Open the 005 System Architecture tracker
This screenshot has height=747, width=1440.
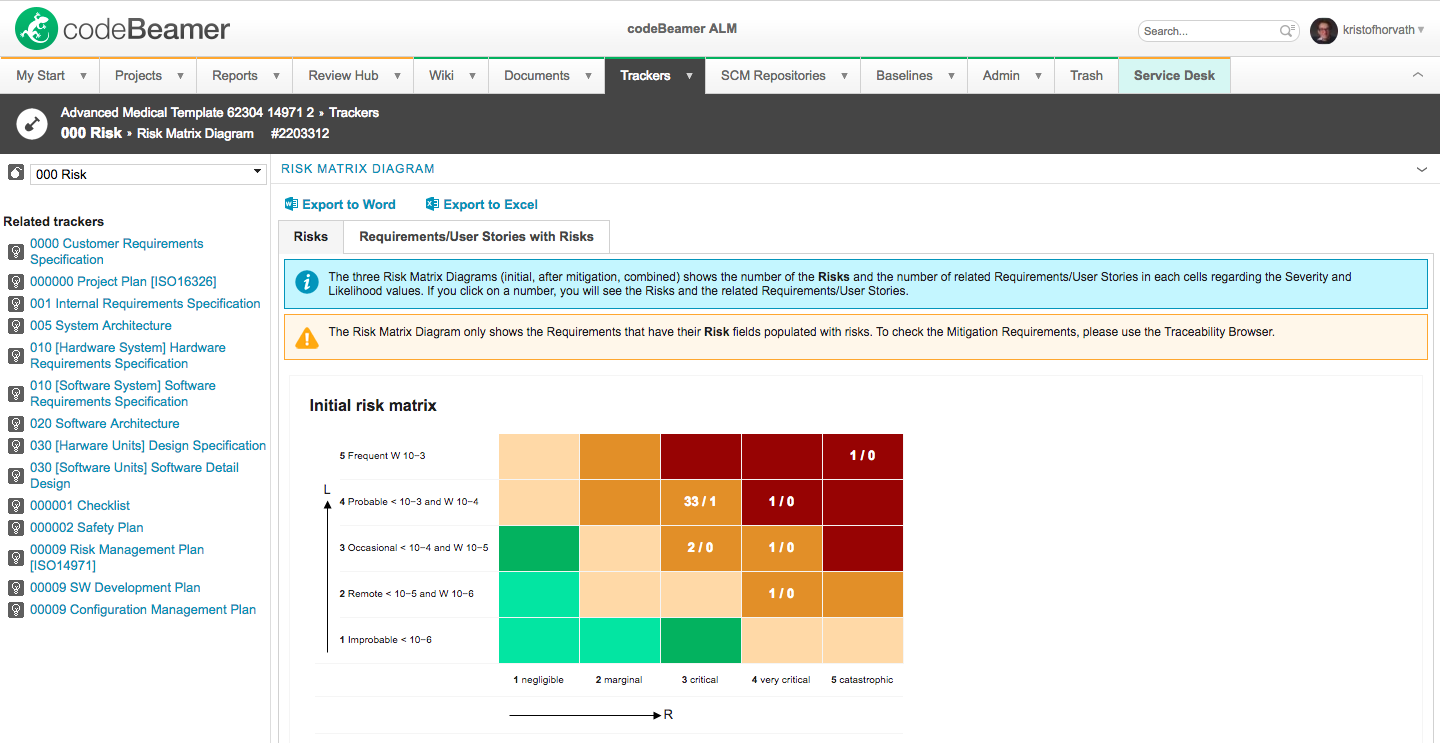coord(101,326)
